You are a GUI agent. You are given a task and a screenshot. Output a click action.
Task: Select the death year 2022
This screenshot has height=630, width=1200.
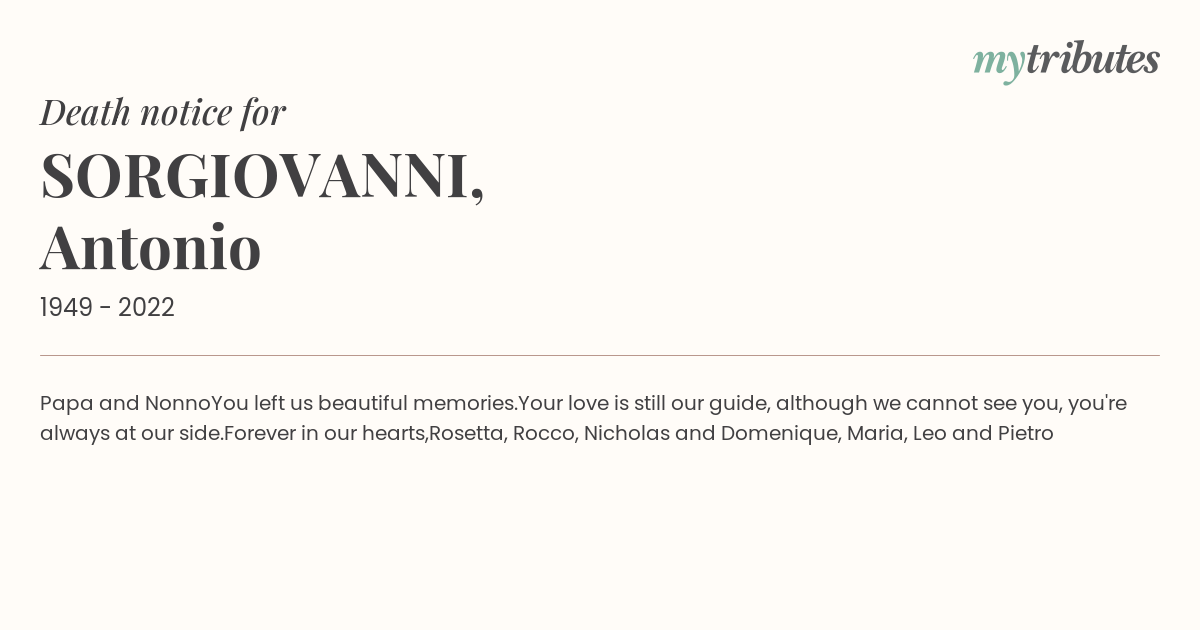click(146, 308)
